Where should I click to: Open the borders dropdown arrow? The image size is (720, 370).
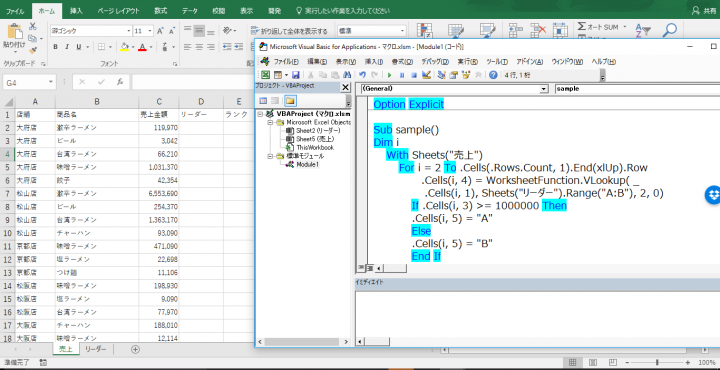coord(110,47)
